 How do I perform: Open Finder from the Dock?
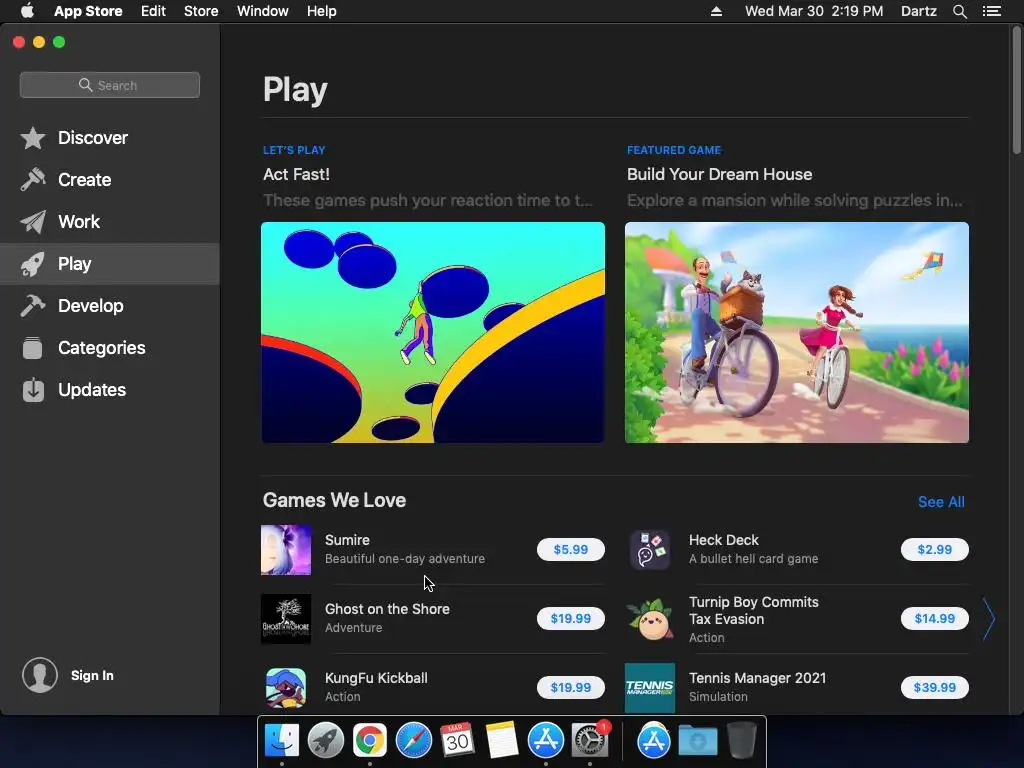tap(281, 741)
